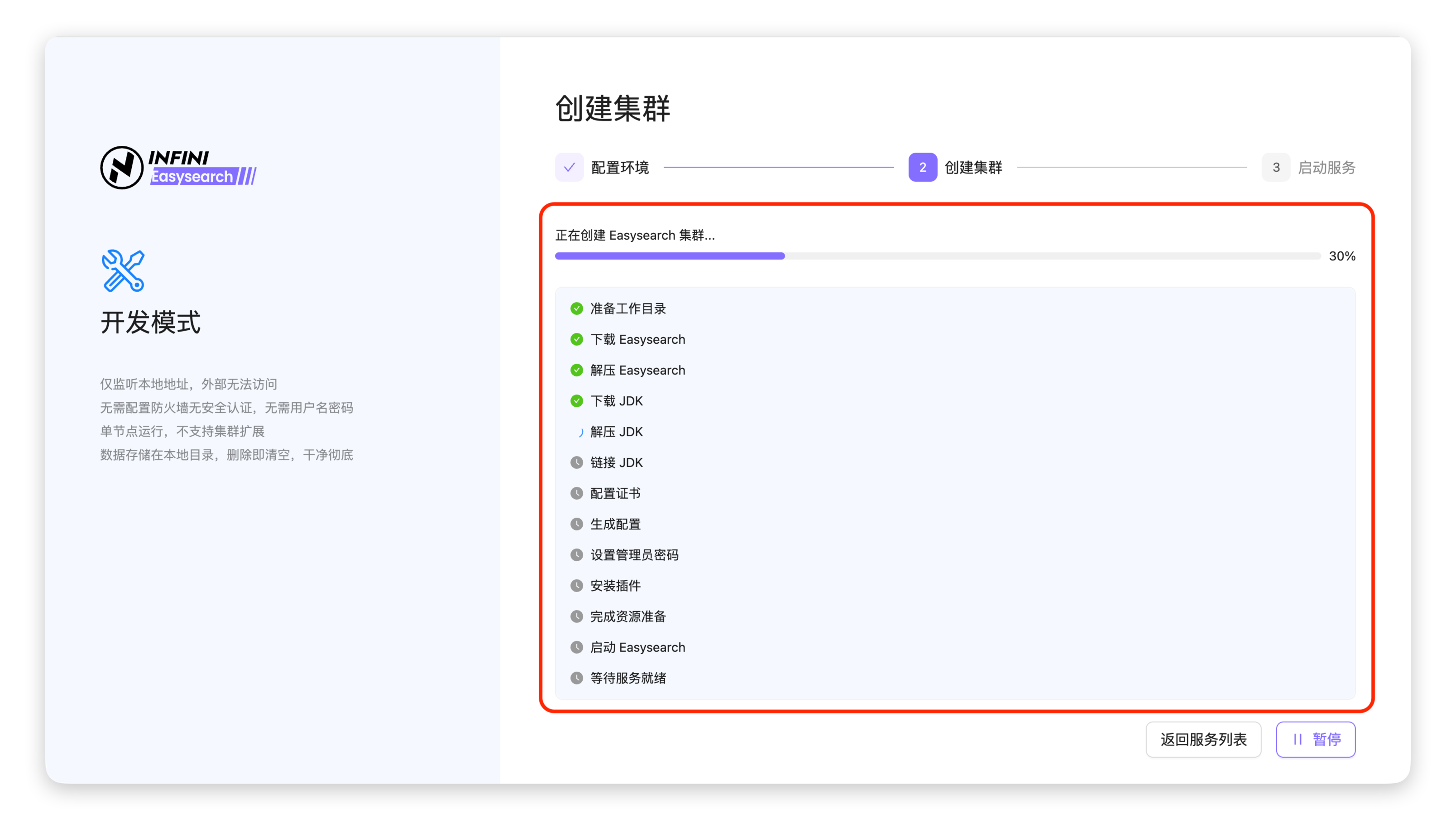Select step 2 创建集群 in the stepper
Screen dimensions: 1456x838
[x=923, y=168]
